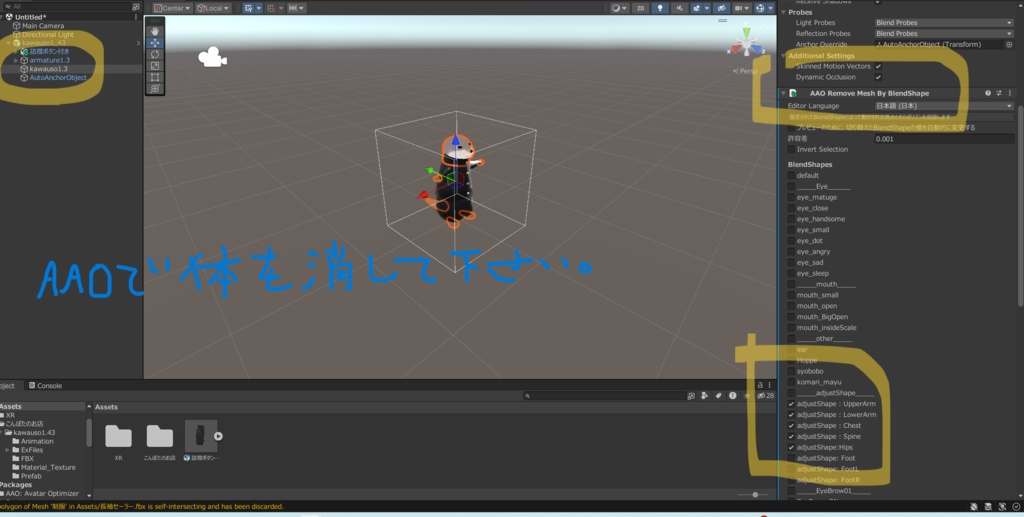Toggle adjustShape : Chest checkbox

tap(792, 426)
